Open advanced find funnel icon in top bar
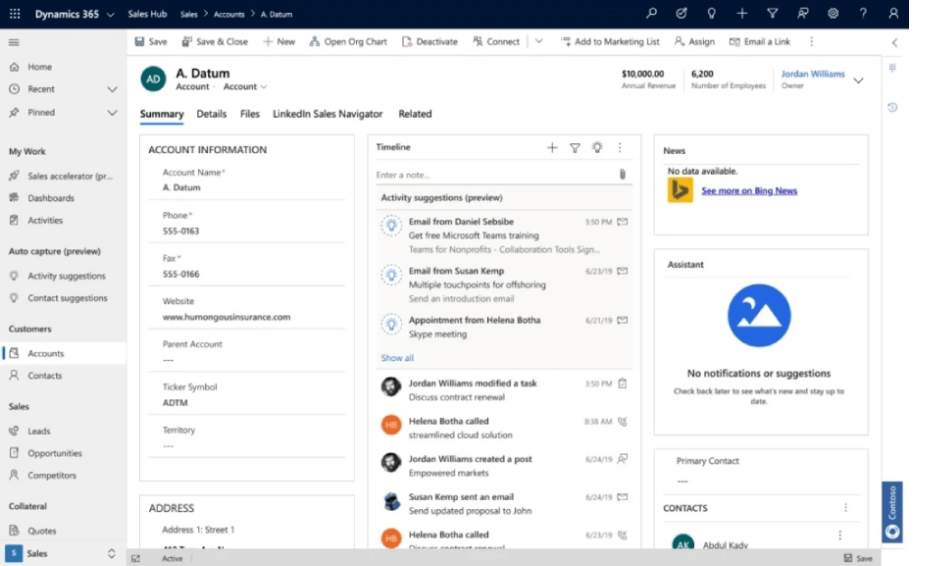This screenshot has height=566, width=927. (772, 13)
